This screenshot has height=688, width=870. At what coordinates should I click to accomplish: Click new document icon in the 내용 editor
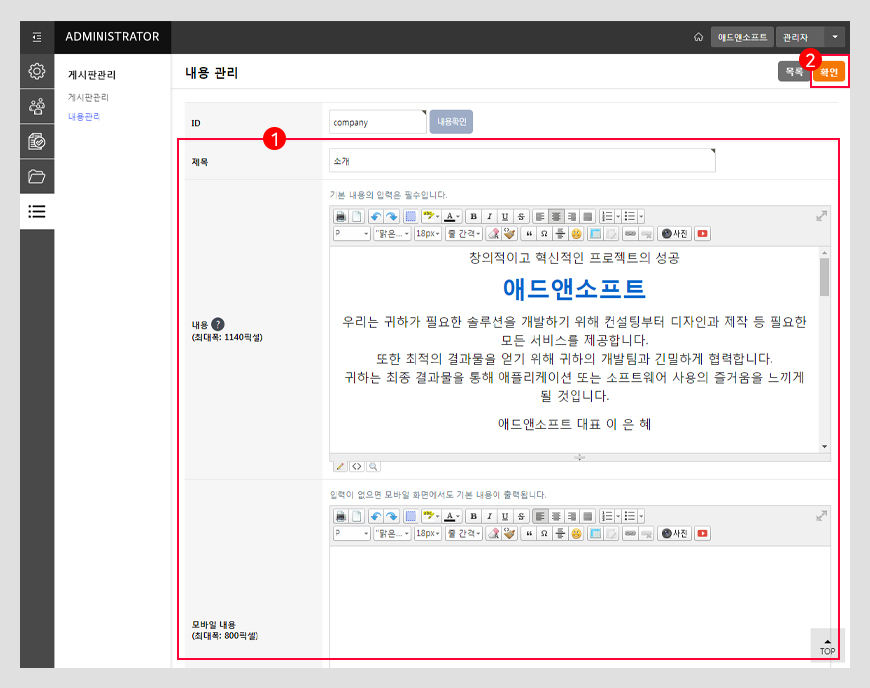357,216
